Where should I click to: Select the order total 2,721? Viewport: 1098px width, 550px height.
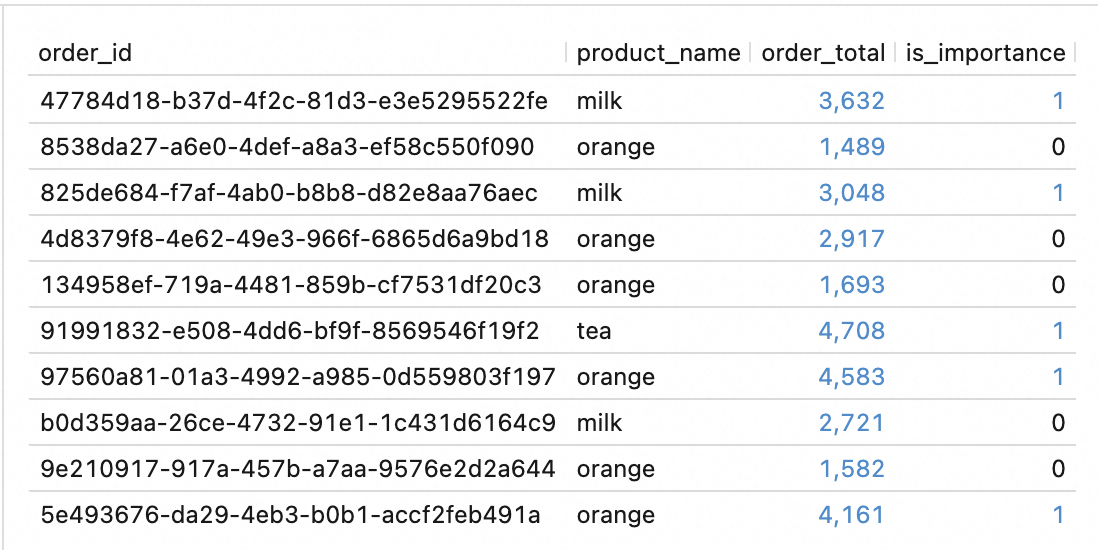coord(851,423)
